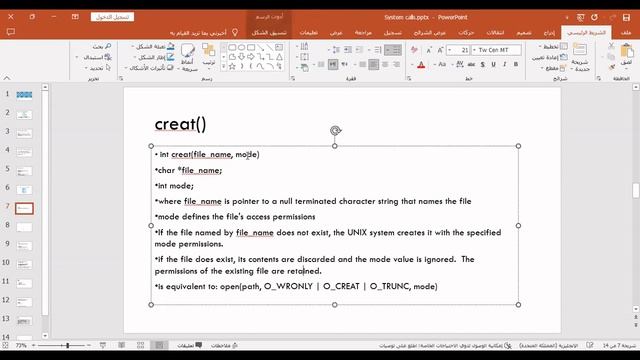Open comments pane speech bubble icon
The width and height of the screenshot is (640, 360).
click(11, 32)
